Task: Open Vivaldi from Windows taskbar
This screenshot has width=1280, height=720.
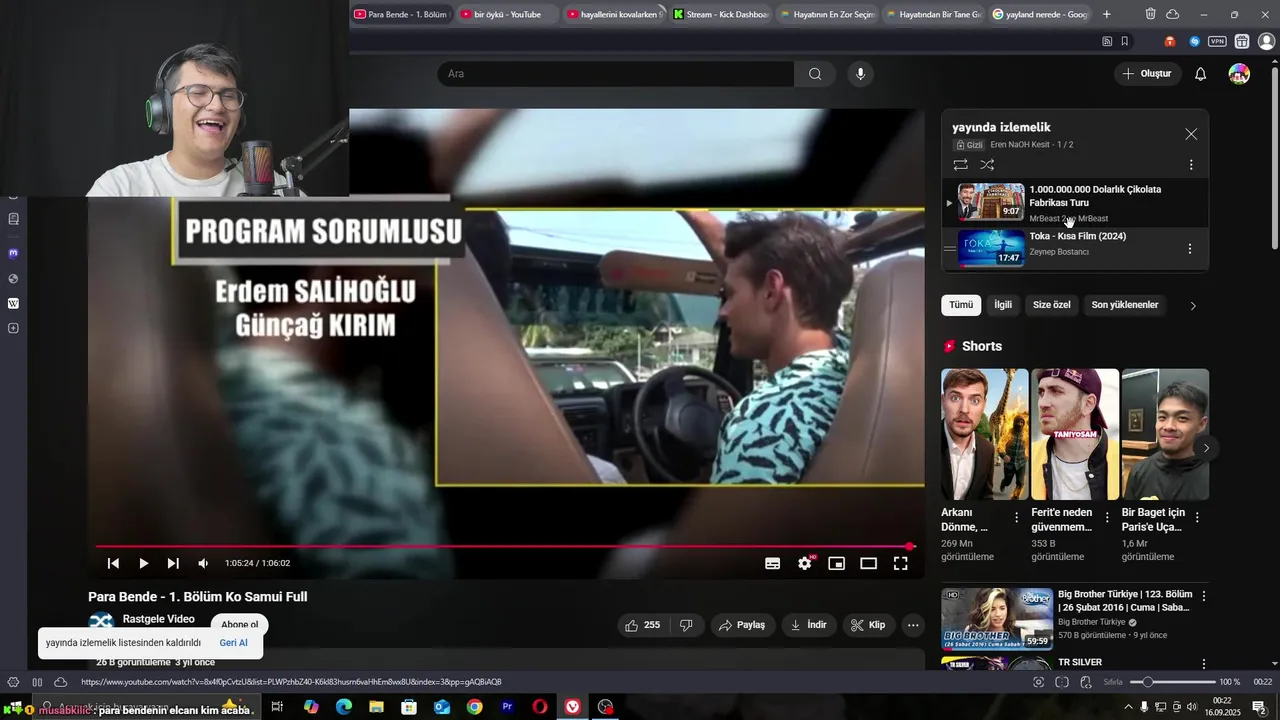Action: [572, 707]
